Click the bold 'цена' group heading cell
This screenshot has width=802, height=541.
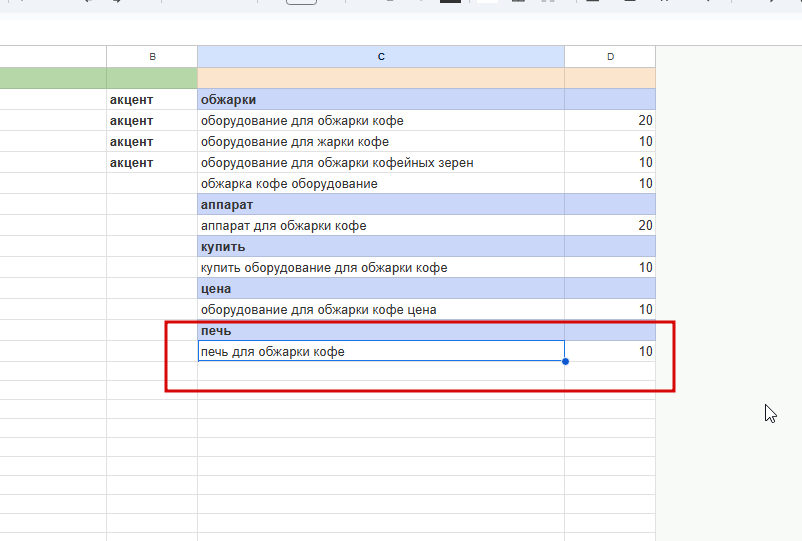(x=381, y=288)
